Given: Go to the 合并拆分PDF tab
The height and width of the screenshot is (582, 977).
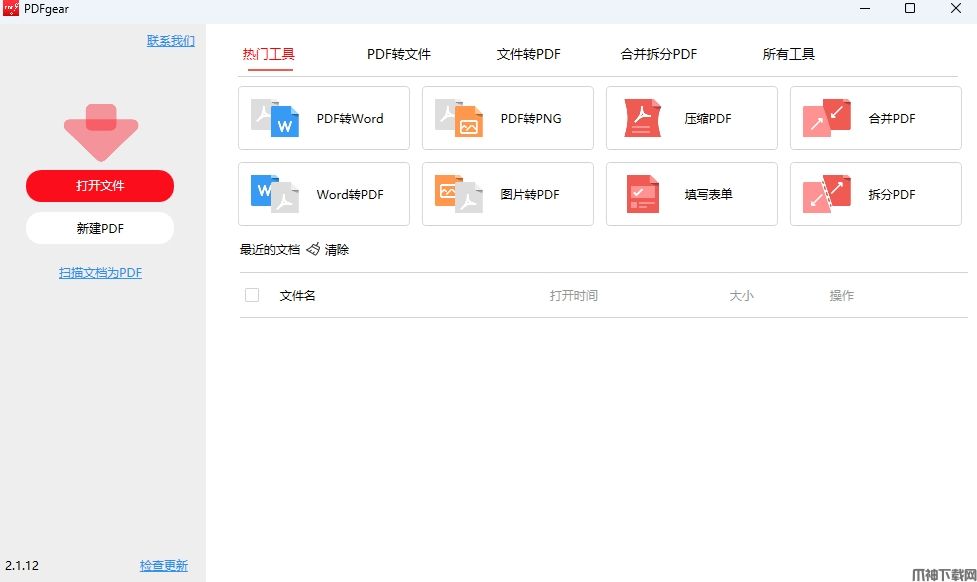Looking at the screenshot, I should [x=659, y=54].
